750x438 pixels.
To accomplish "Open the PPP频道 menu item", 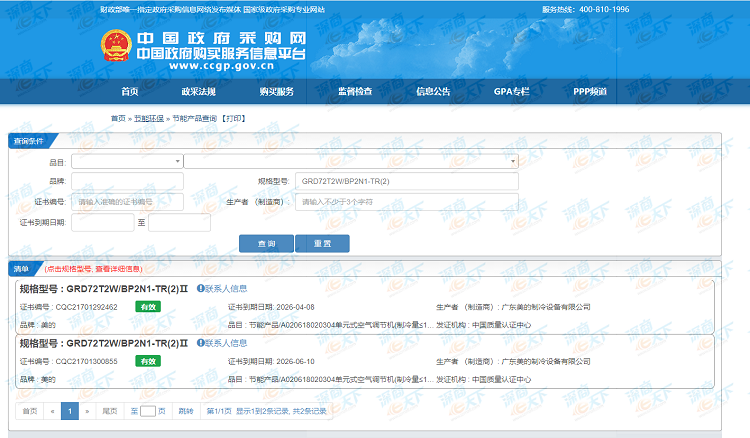I will click(x=590, y=91).
